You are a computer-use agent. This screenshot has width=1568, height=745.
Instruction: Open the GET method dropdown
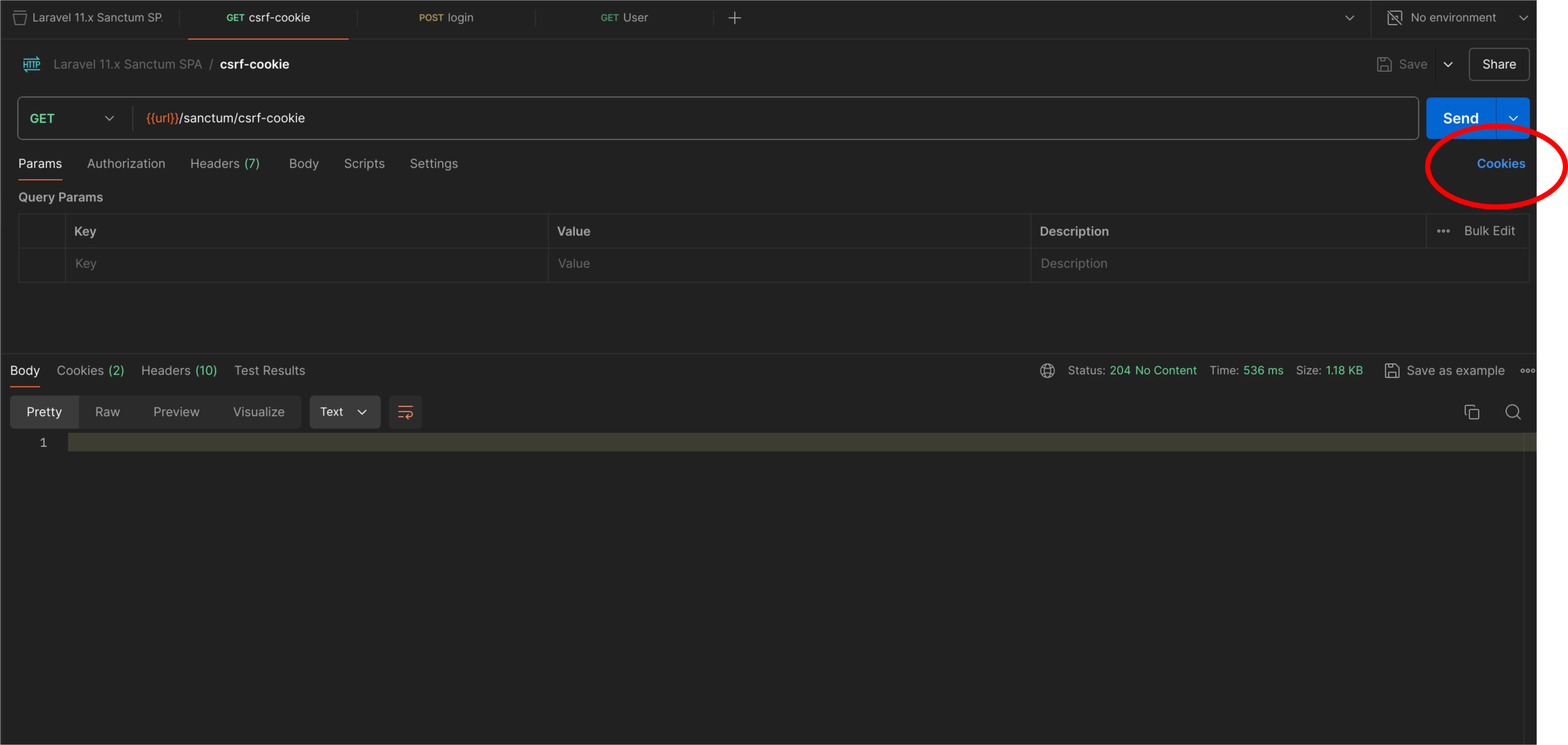(72, 118)
